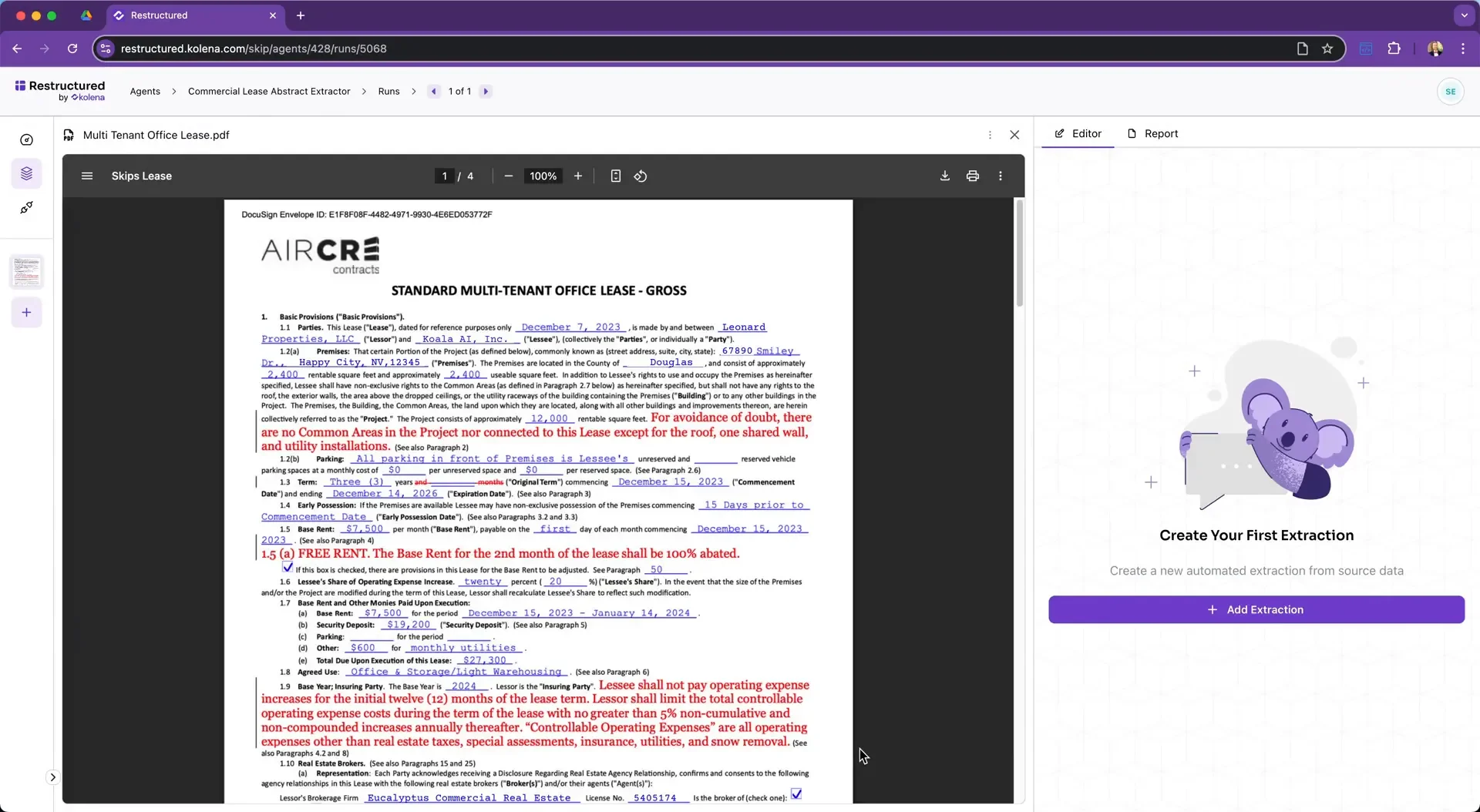Open Commercial Lease Abstract Extractor breadcrumb
Viewport: 1480px width, 812px height.
click(x=269, y=91)
